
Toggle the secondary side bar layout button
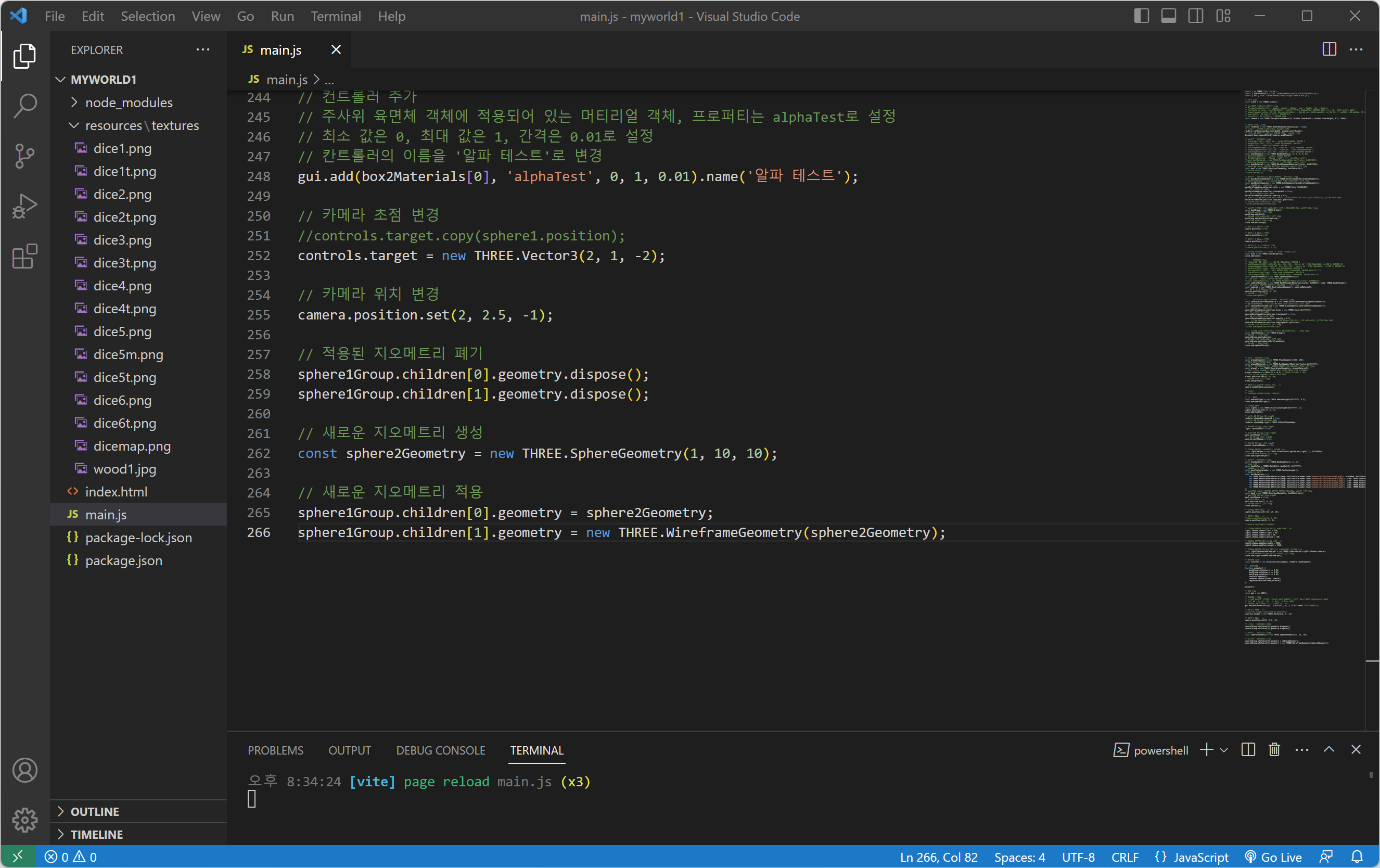(x=1195, y=16)
